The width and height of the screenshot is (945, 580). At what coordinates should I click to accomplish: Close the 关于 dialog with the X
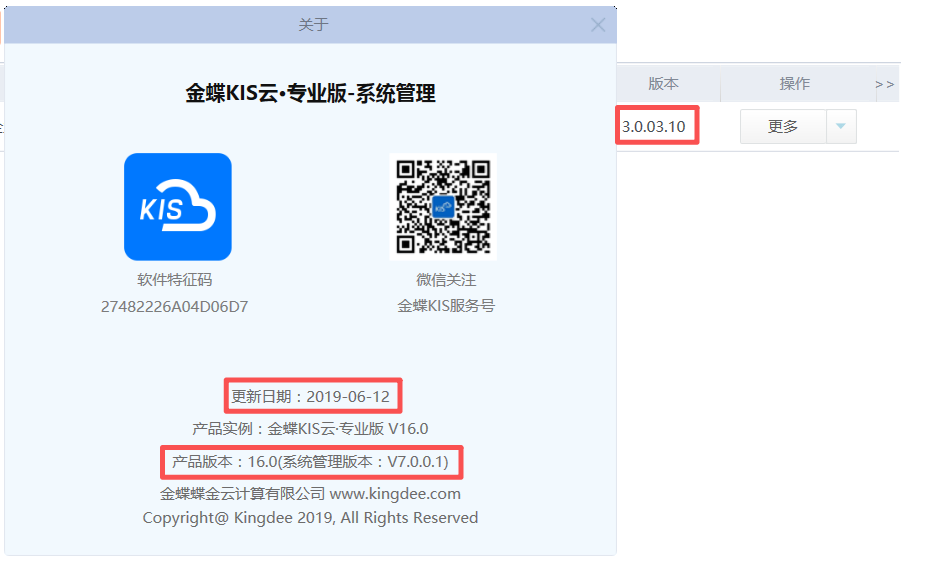[598, 25]
